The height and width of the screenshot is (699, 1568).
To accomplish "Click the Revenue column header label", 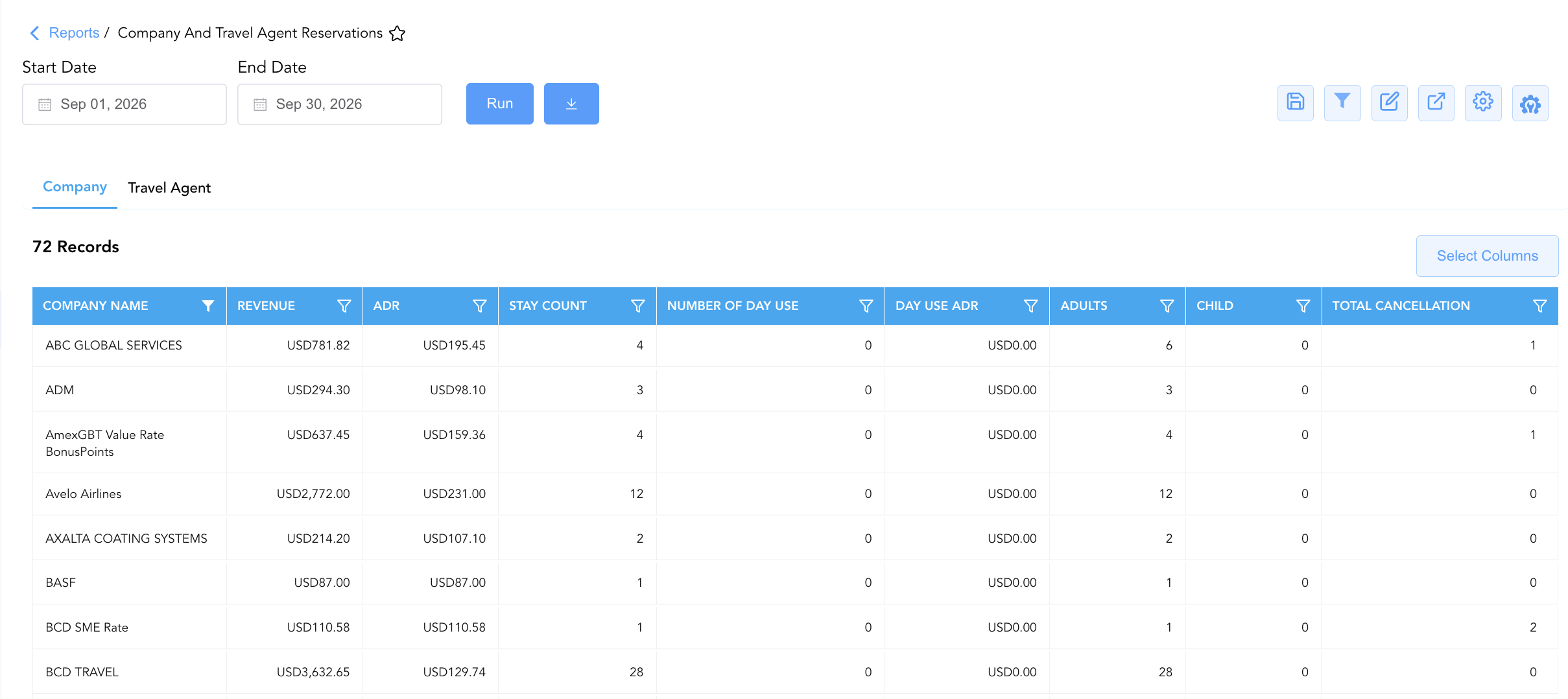I will tap(266, 306).
